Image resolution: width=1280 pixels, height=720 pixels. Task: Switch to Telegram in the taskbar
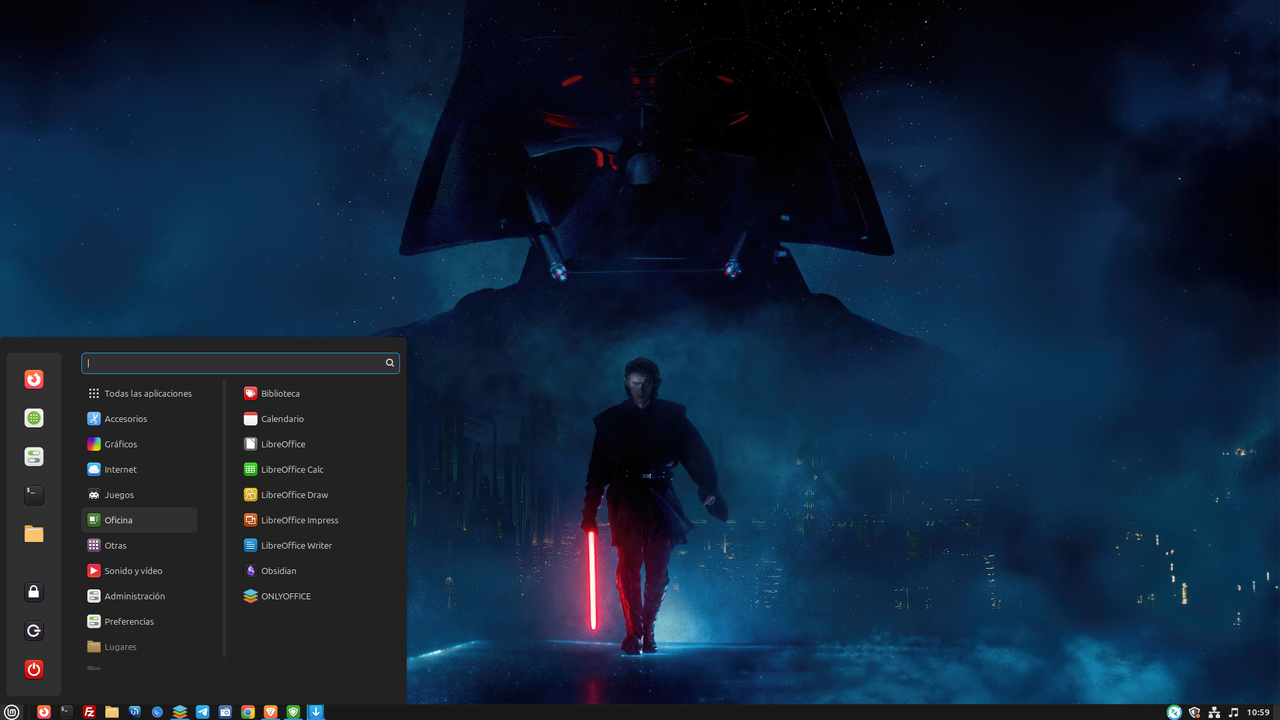203,712
